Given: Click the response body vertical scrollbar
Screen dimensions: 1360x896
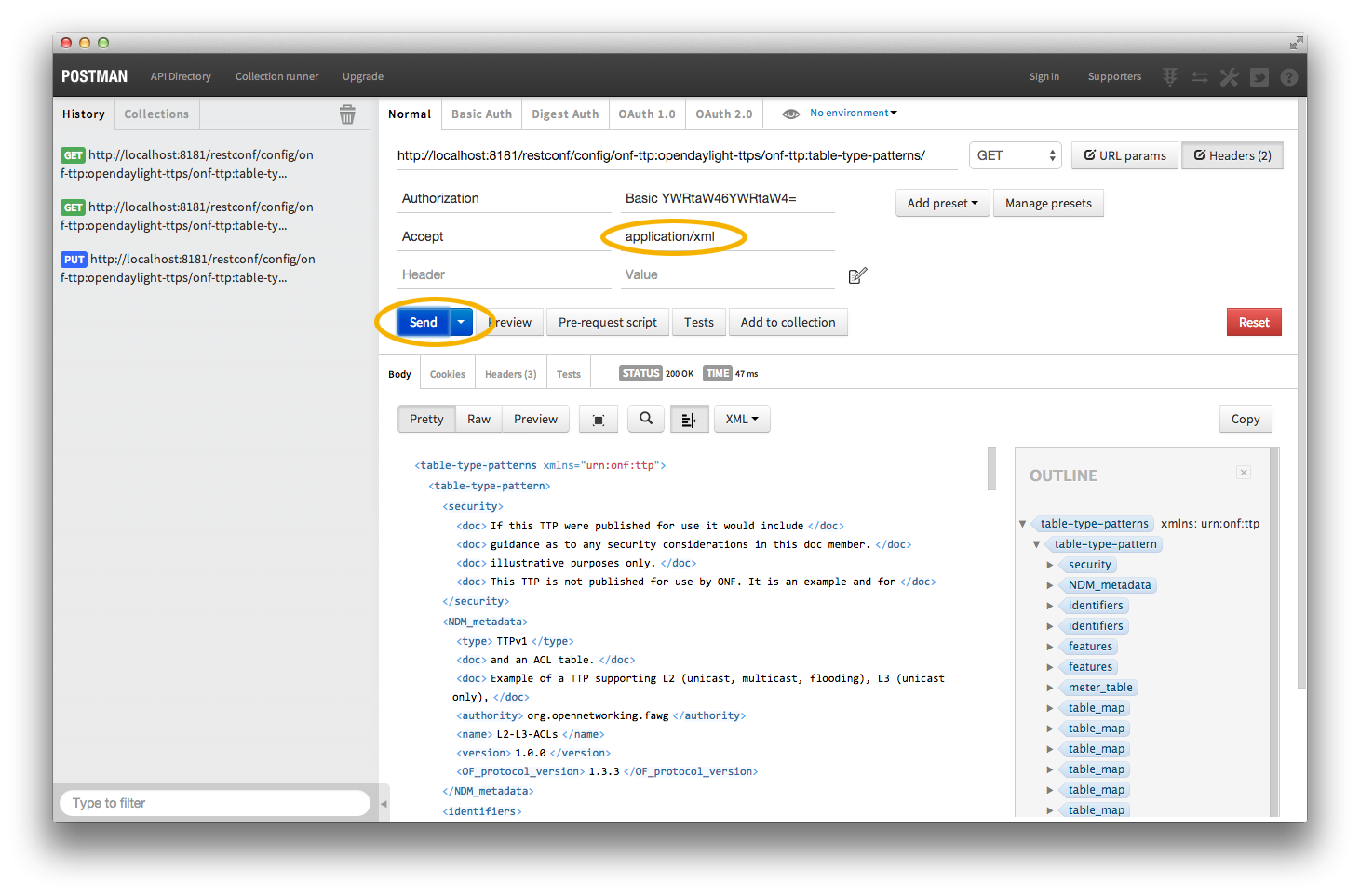Looking at the screenshot, I should tap(992, 468).
